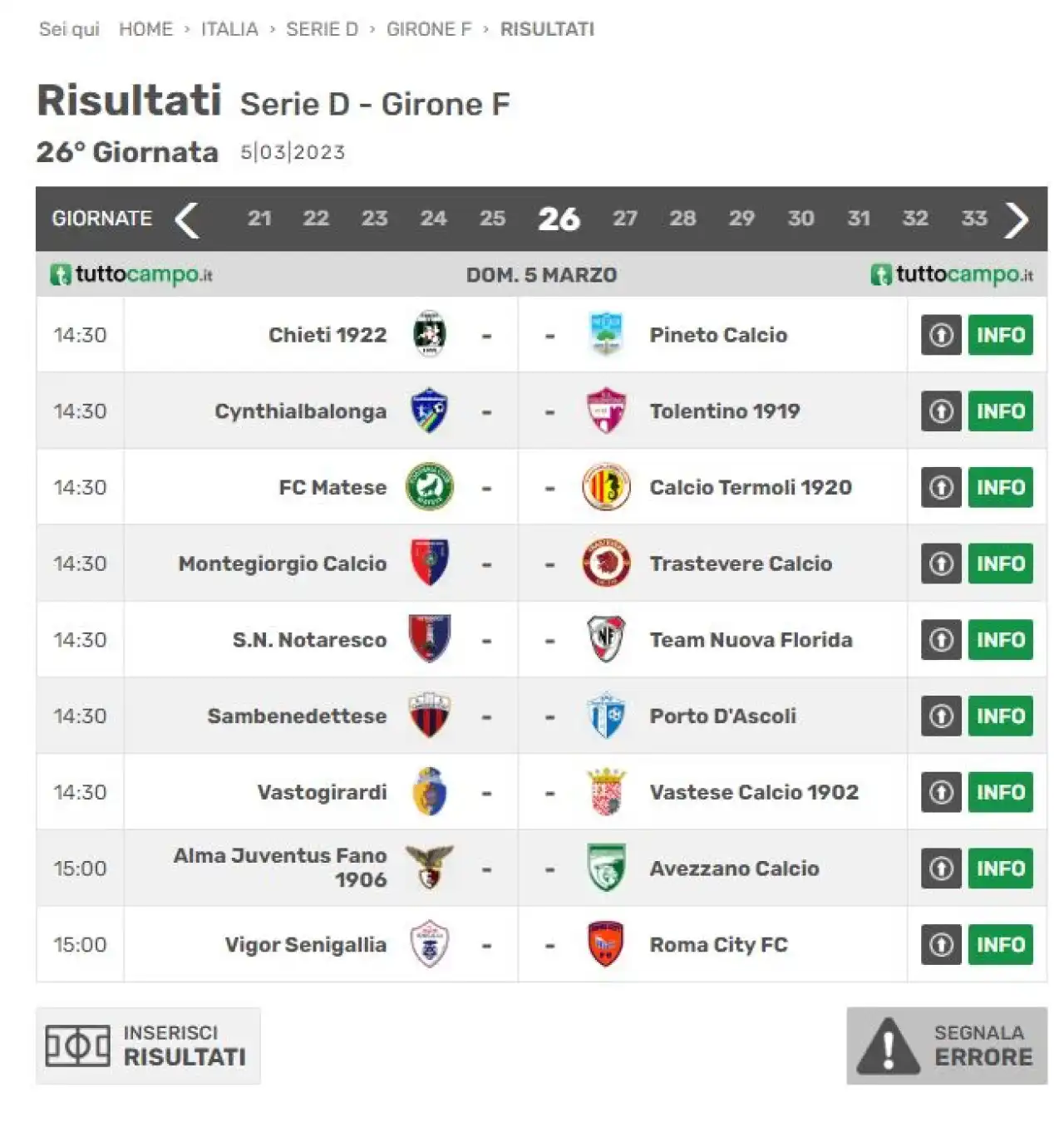Switch to giornata 27

coord(625,219)
